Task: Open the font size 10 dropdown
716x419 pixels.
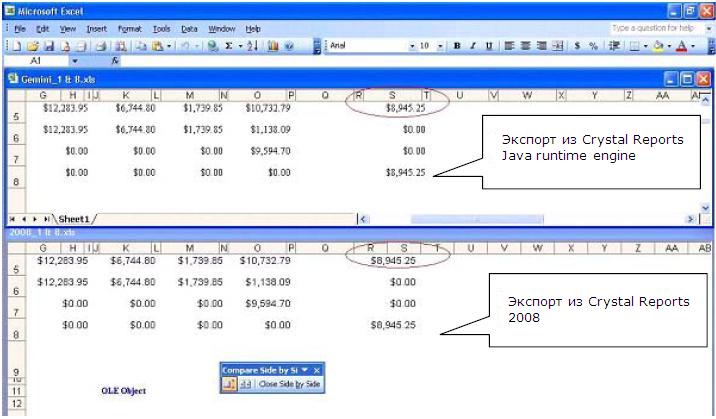Action: click(x=440, y=46)
